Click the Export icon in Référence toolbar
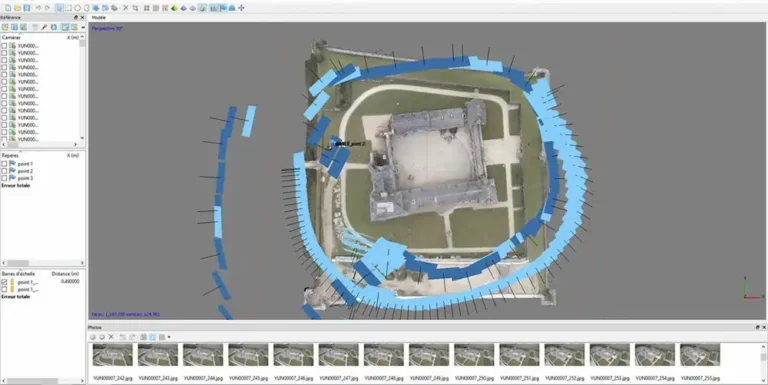This screenshot has height=385, width=768. (14, 27)
